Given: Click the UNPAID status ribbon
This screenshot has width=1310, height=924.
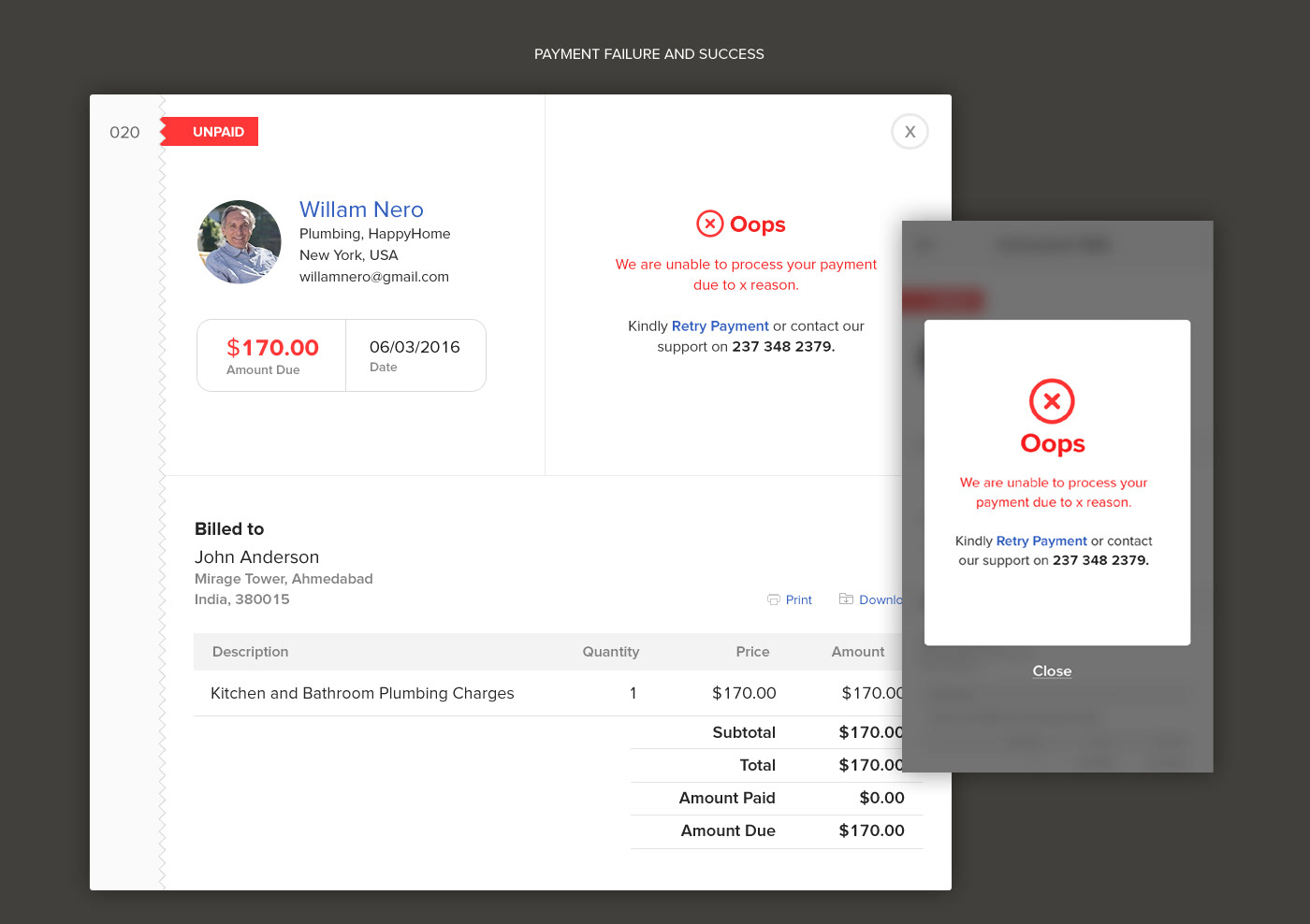Looking at the screenshot, I should point(210,132).
